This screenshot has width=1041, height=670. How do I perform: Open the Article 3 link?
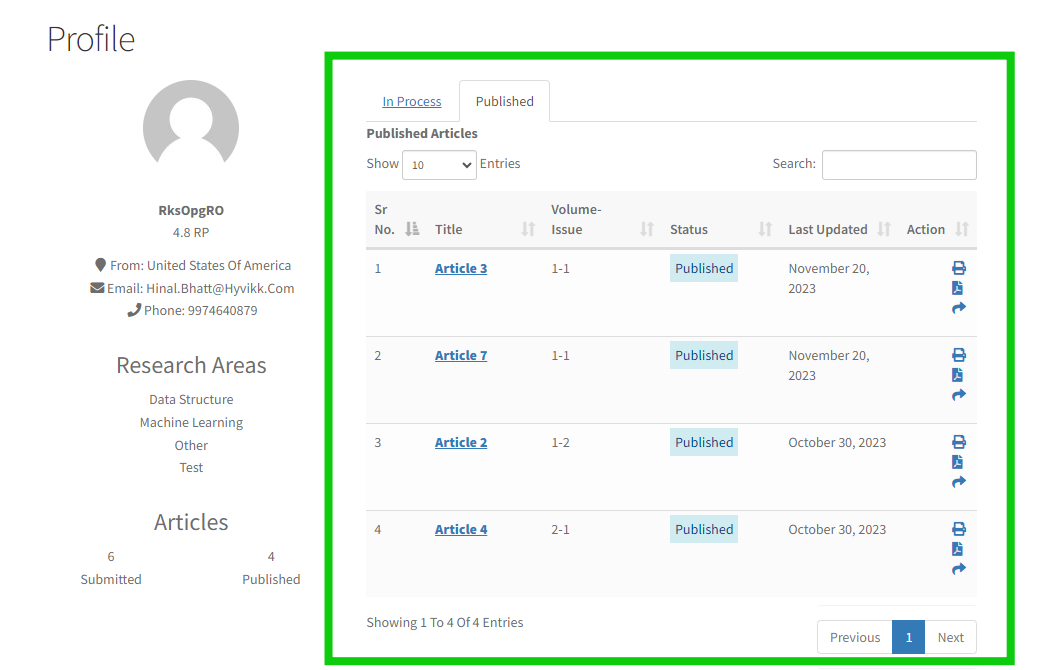pos(461,268)
